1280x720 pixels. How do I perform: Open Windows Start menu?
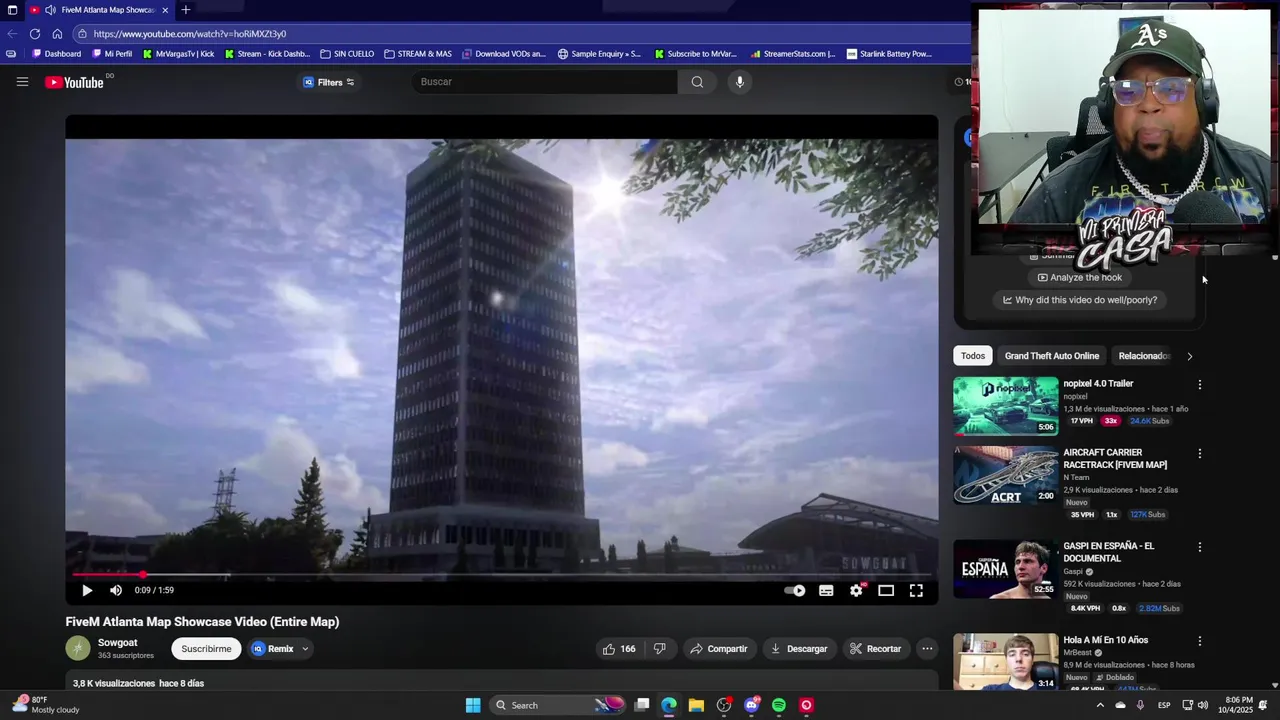[473, 705]
